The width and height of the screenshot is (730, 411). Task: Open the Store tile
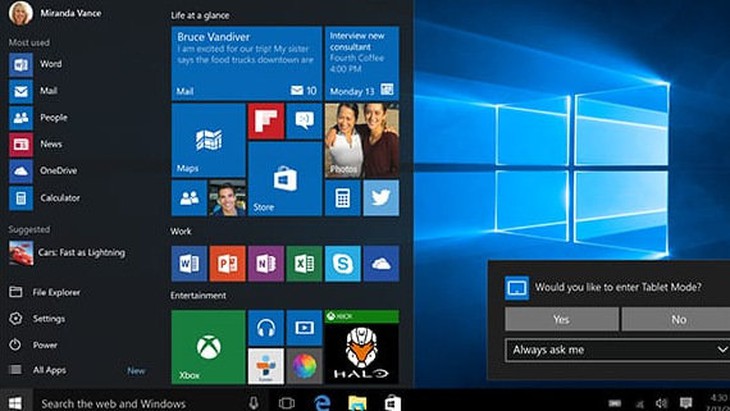pyautogui.click(x=285, y=179)
